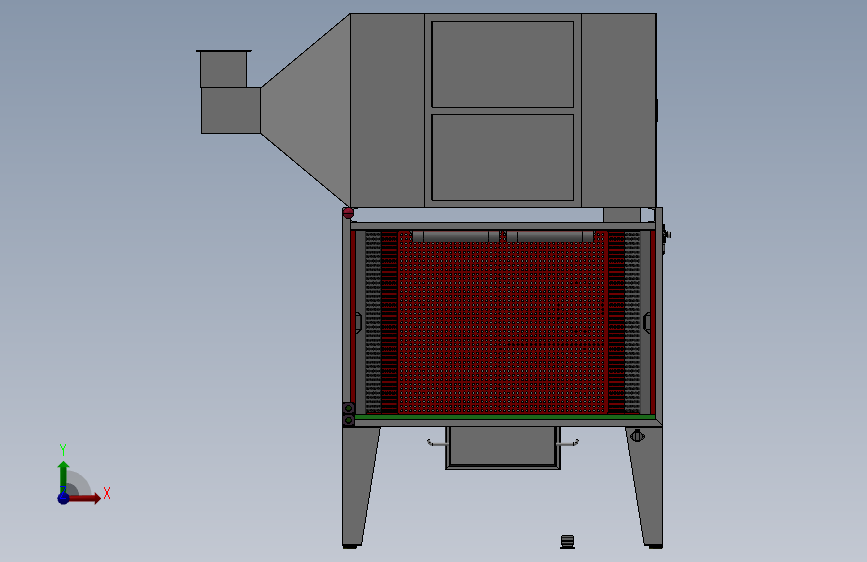The width and height of the screenshot is (867, 562).
Task: Select the red perforated screen panel
Action: (503, 322)
